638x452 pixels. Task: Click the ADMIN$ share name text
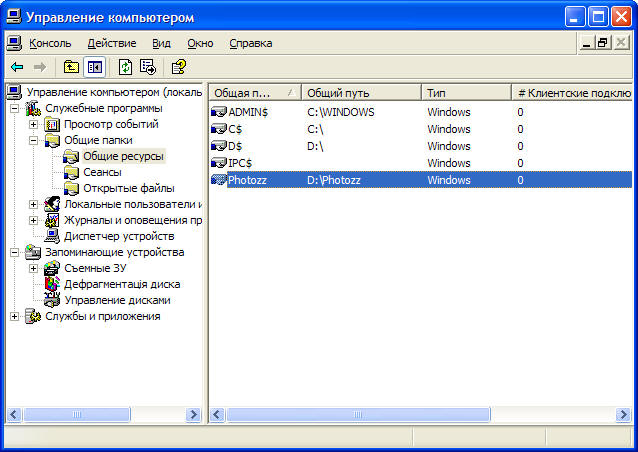pyautogui.click(x=248, y=112)
